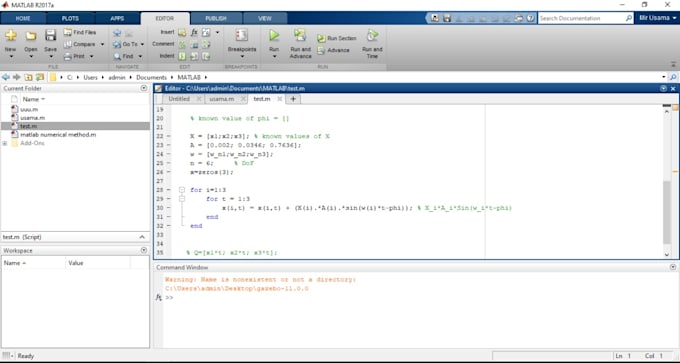Switch to the Untitled editor tab
The height and width of the screenshot is (363, 680).
coord(179,99)
